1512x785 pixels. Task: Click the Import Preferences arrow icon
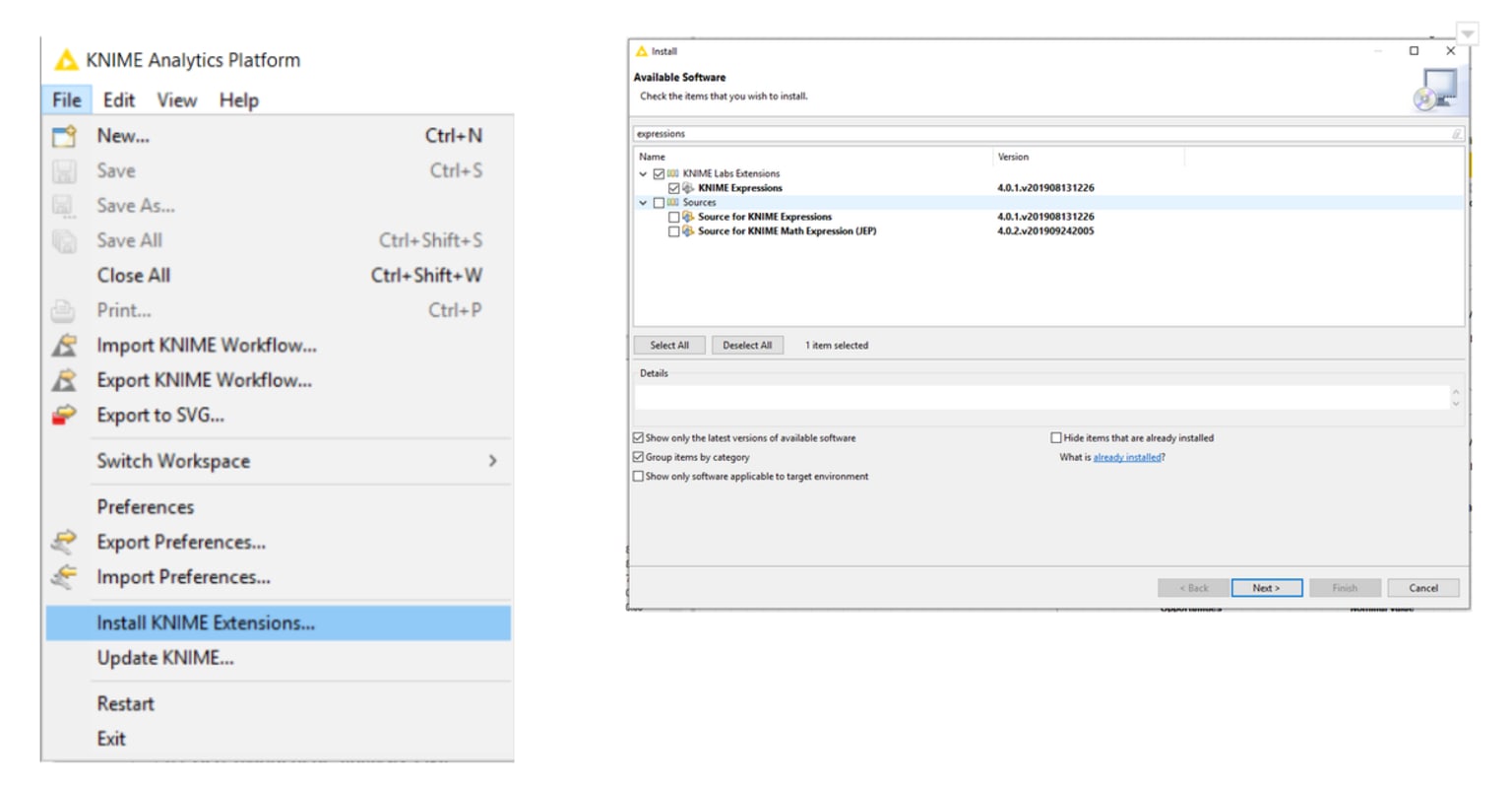click(x=64, y=577)
